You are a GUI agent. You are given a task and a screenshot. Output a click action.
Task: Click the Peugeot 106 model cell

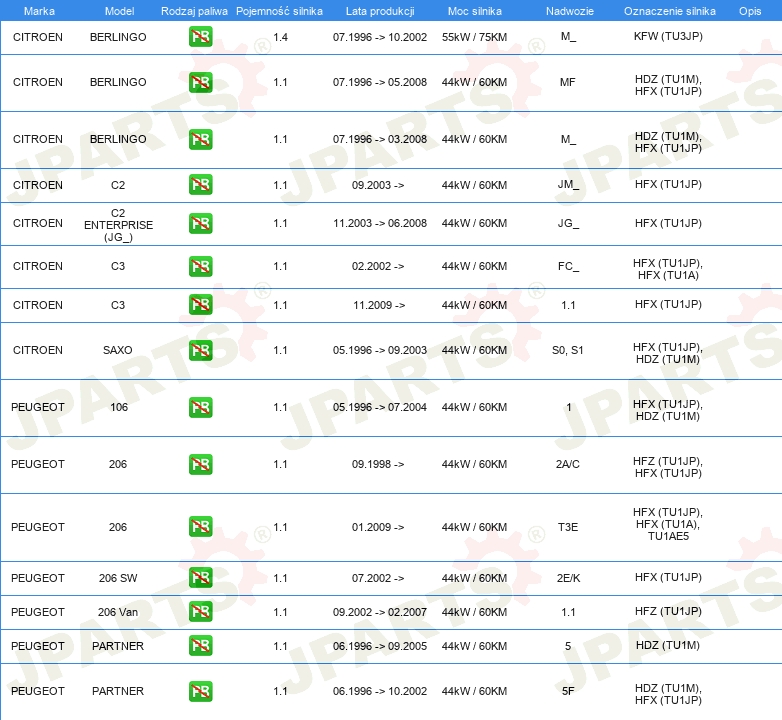[119, 407]
